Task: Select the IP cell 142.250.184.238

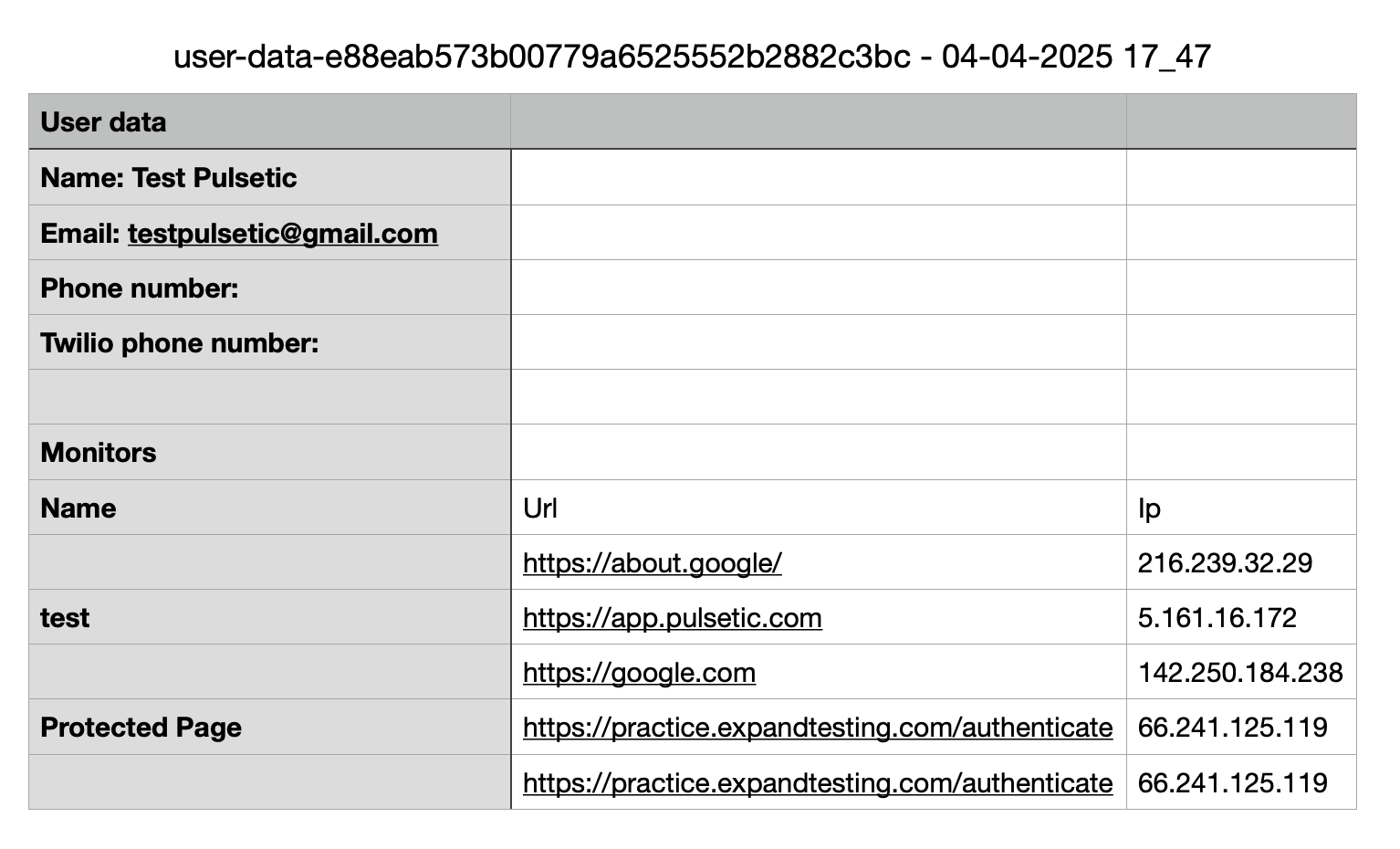Action: 1241,672
